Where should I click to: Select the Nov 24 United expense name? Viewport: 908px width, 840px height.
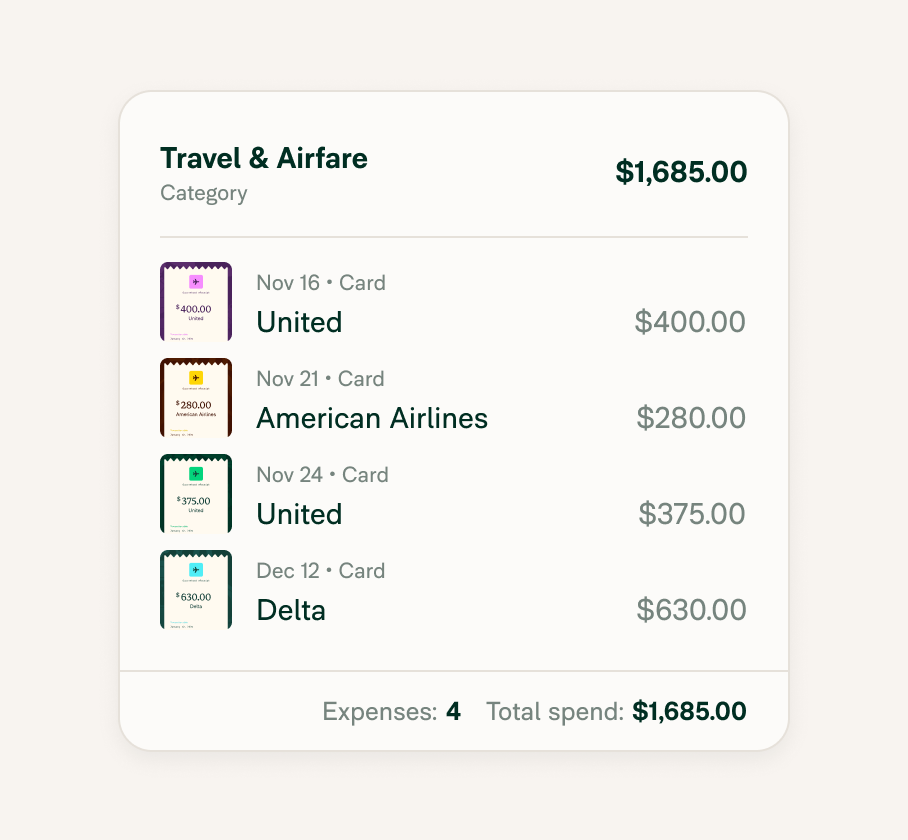(299, 514)
